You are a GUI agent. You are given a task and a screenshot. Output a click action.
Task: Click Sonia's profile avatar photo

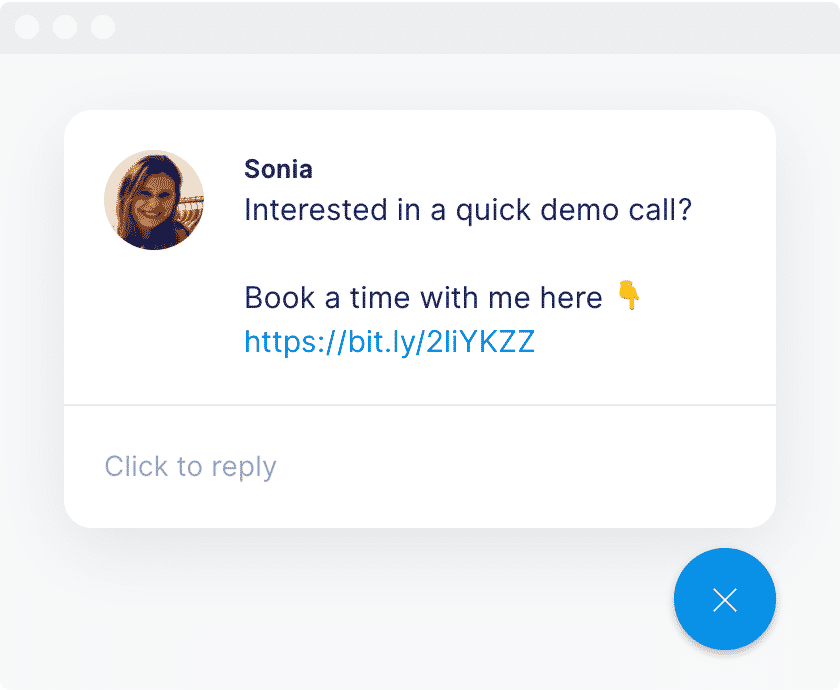[154, 200]
